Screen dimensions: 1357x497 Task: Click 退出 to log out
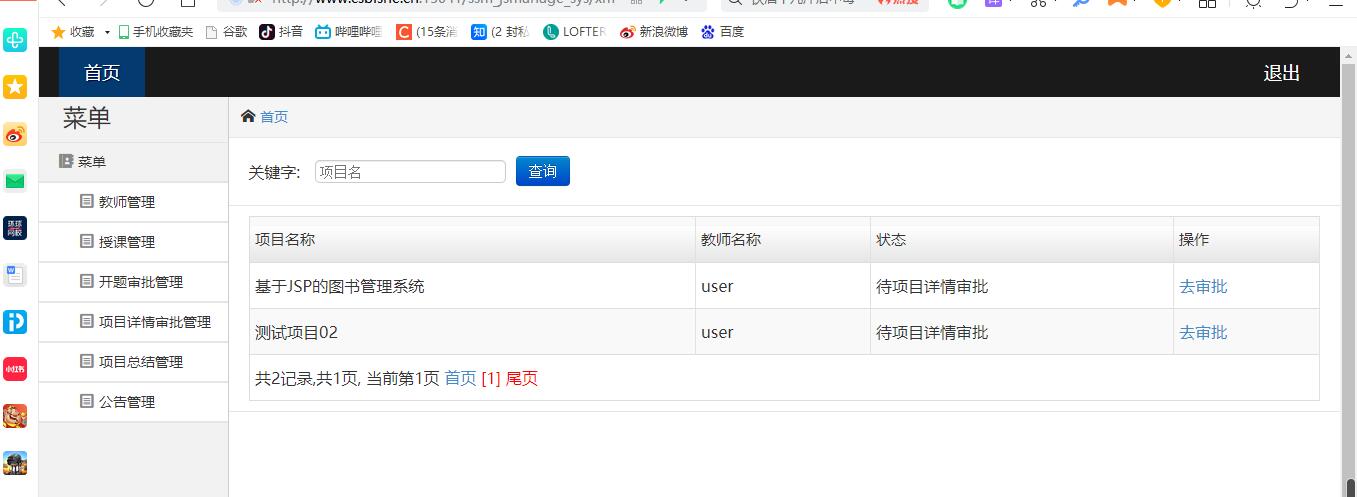point(1281,73)
